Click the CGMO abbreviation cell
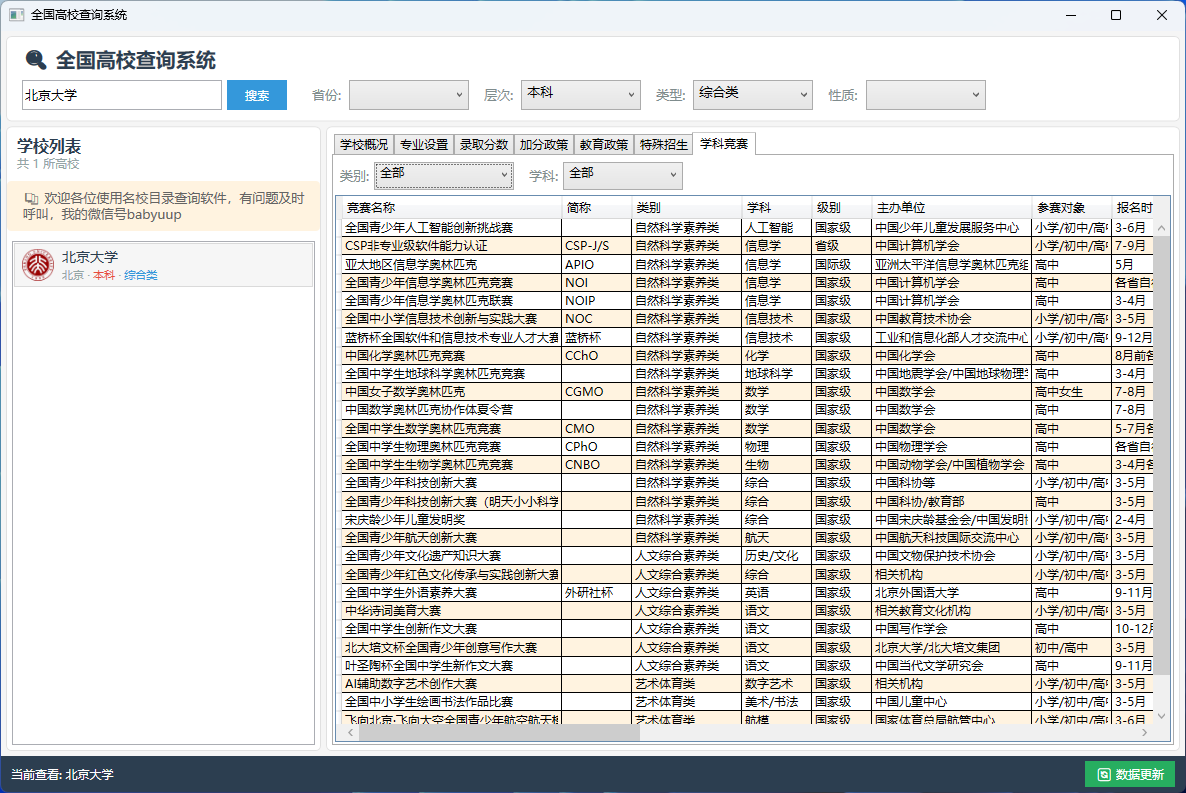Screen dimensions: 1186x793 pos(596,392)
